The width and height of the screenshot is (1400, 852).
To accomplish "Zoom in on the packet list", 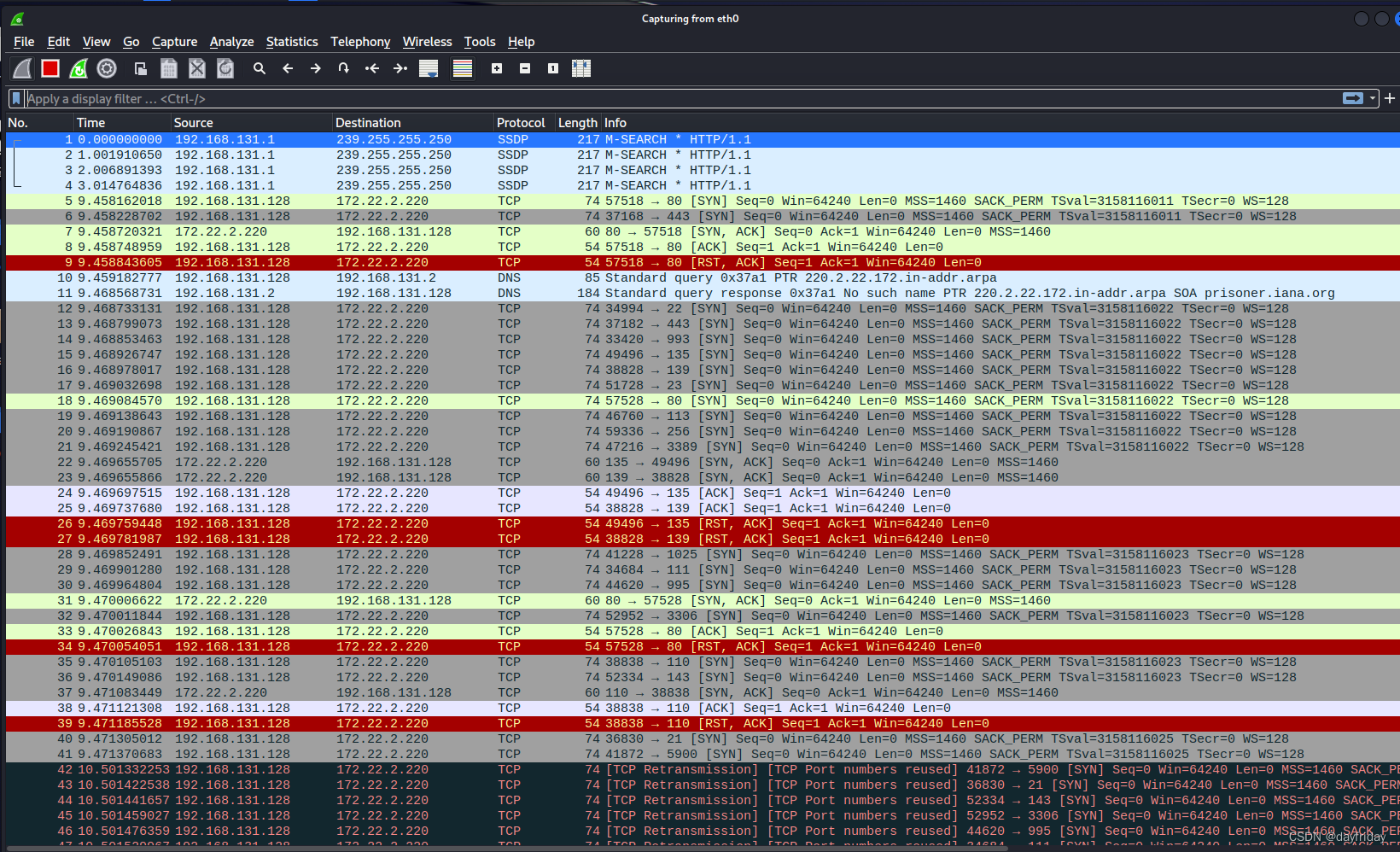I will (496, 68).
